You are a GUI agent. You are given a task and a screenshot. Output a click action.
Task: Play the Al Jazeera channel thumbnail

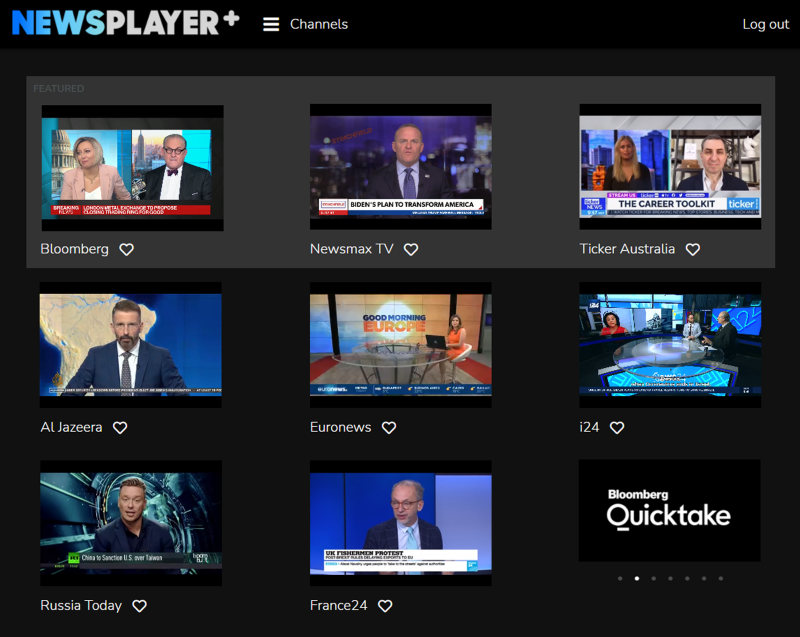[x=131, y=345]
